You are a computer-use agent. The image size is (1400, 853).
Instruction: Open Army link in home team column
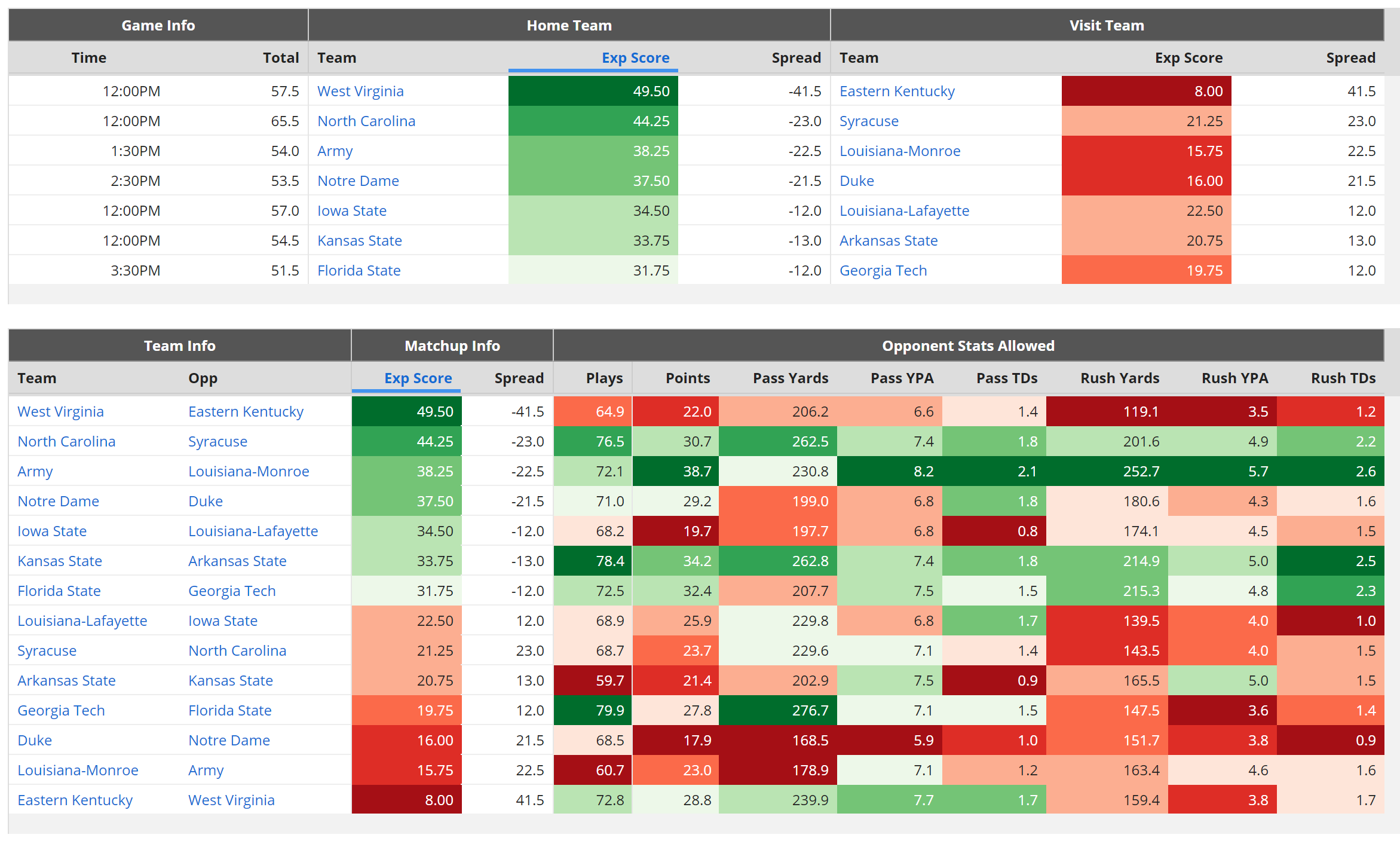[x=335, y=151]
